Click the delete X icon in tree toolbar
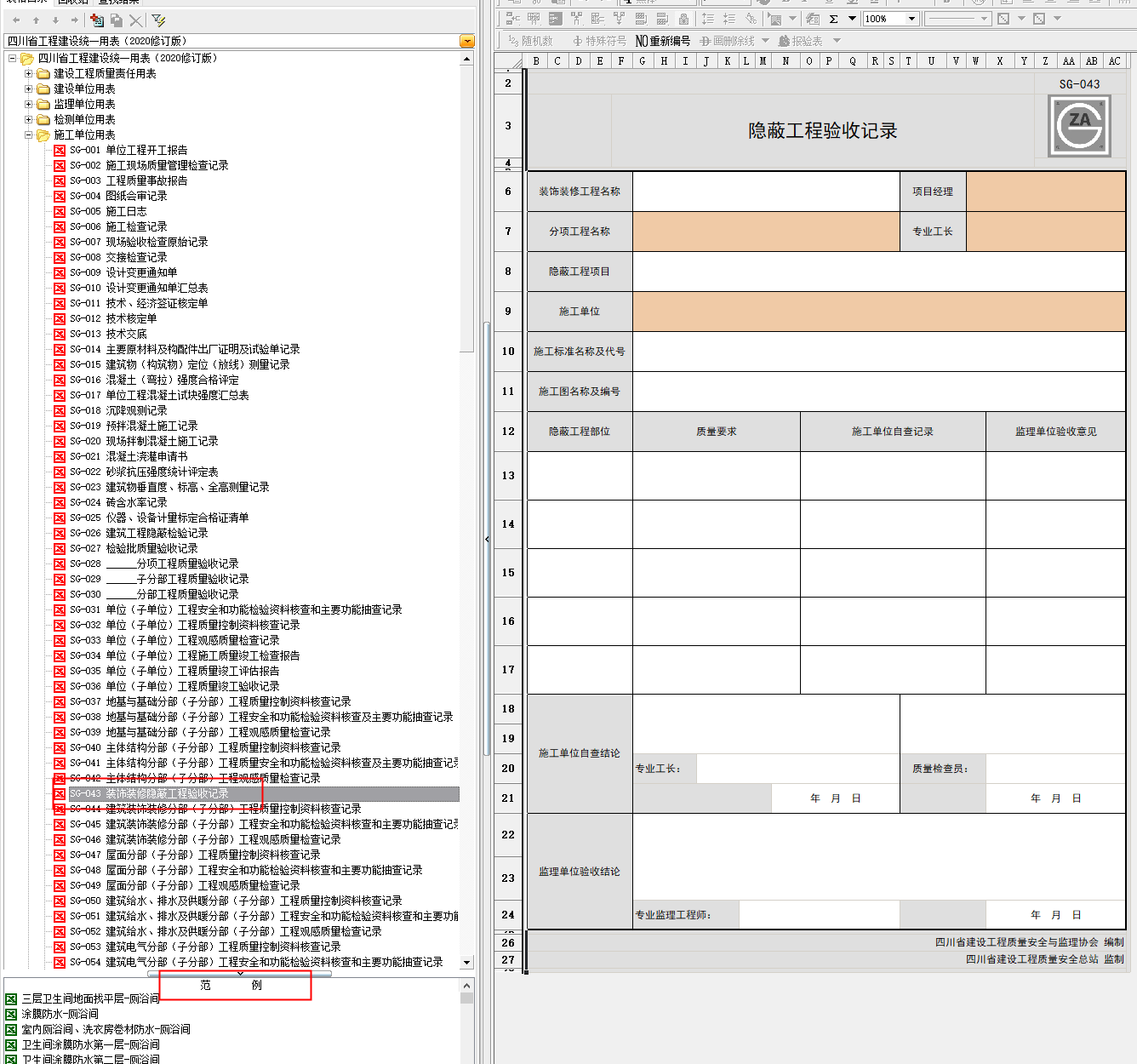 point(135,20)
